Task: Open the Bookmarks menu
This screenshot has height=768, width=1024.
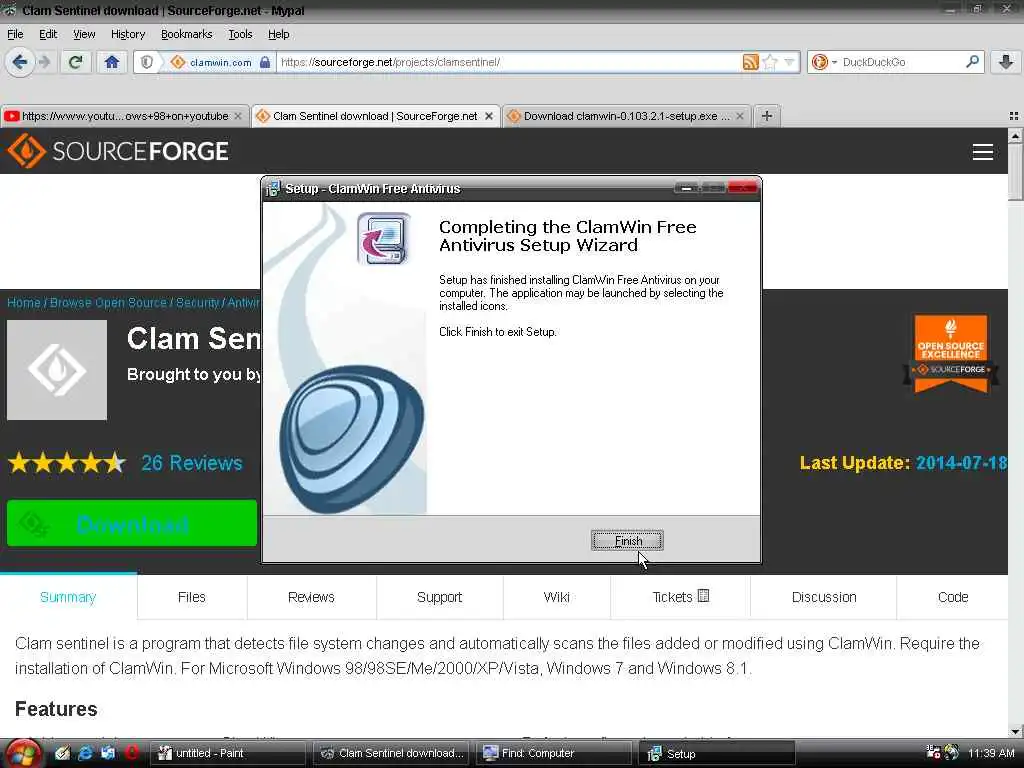Action: [187, 34]
